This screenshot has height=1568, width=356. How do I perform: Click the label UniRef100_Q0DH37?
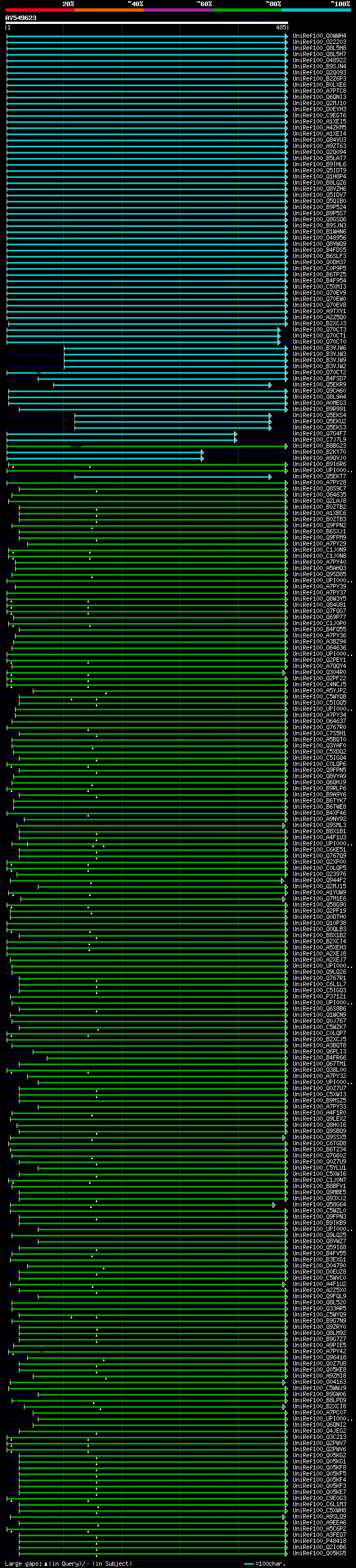tap(319, 263)
